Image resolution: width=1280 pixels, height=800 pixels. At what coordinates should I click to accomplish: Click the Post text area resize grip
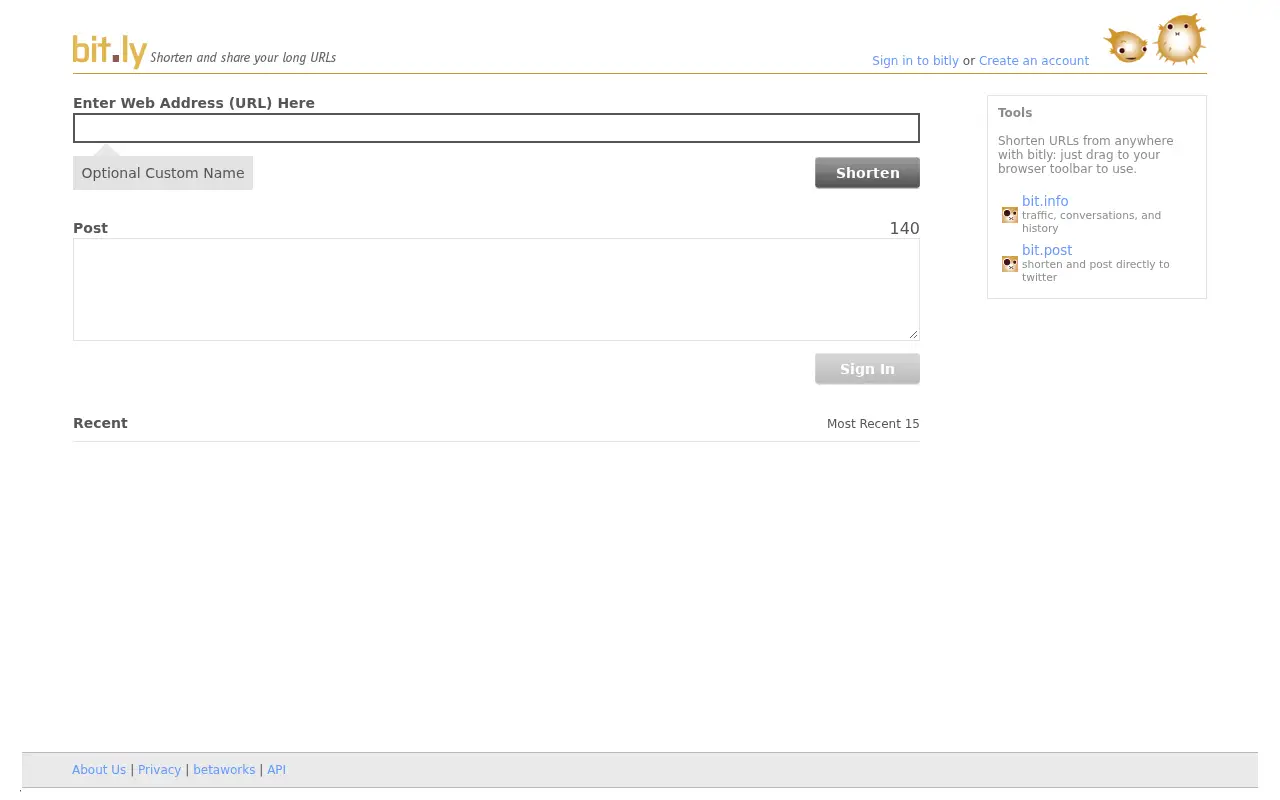click(x=914, y=335)
